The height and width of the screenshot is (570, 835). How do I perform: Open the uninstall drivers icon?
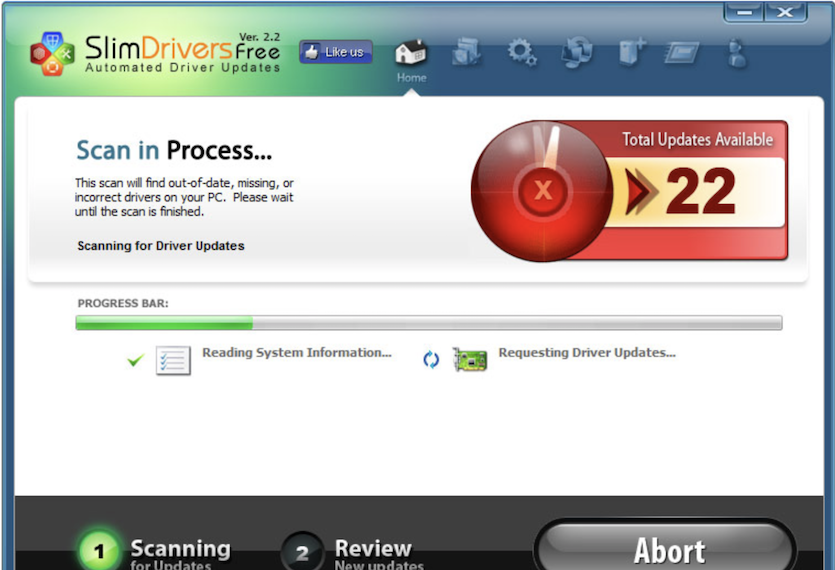coord(633,52)
